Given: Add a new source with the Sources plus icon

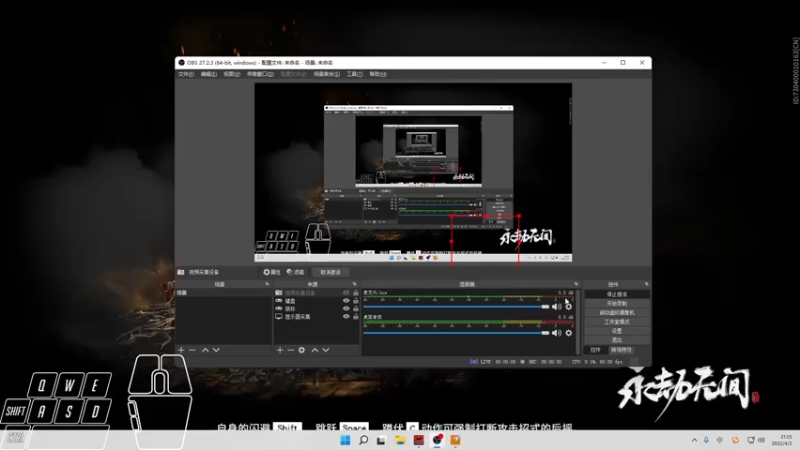Looking at the screenshot, I should click(280, 350).
